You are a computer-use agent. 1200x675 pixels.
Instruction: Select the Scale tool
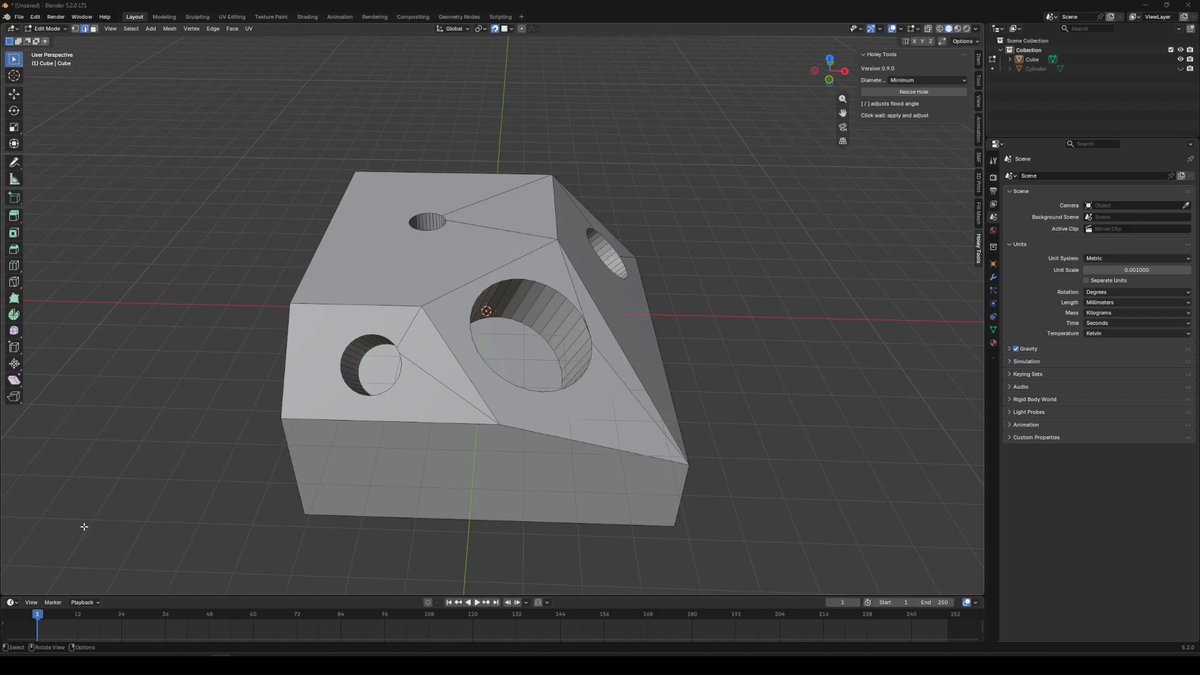pyautogui.click(x=14, y=128)
